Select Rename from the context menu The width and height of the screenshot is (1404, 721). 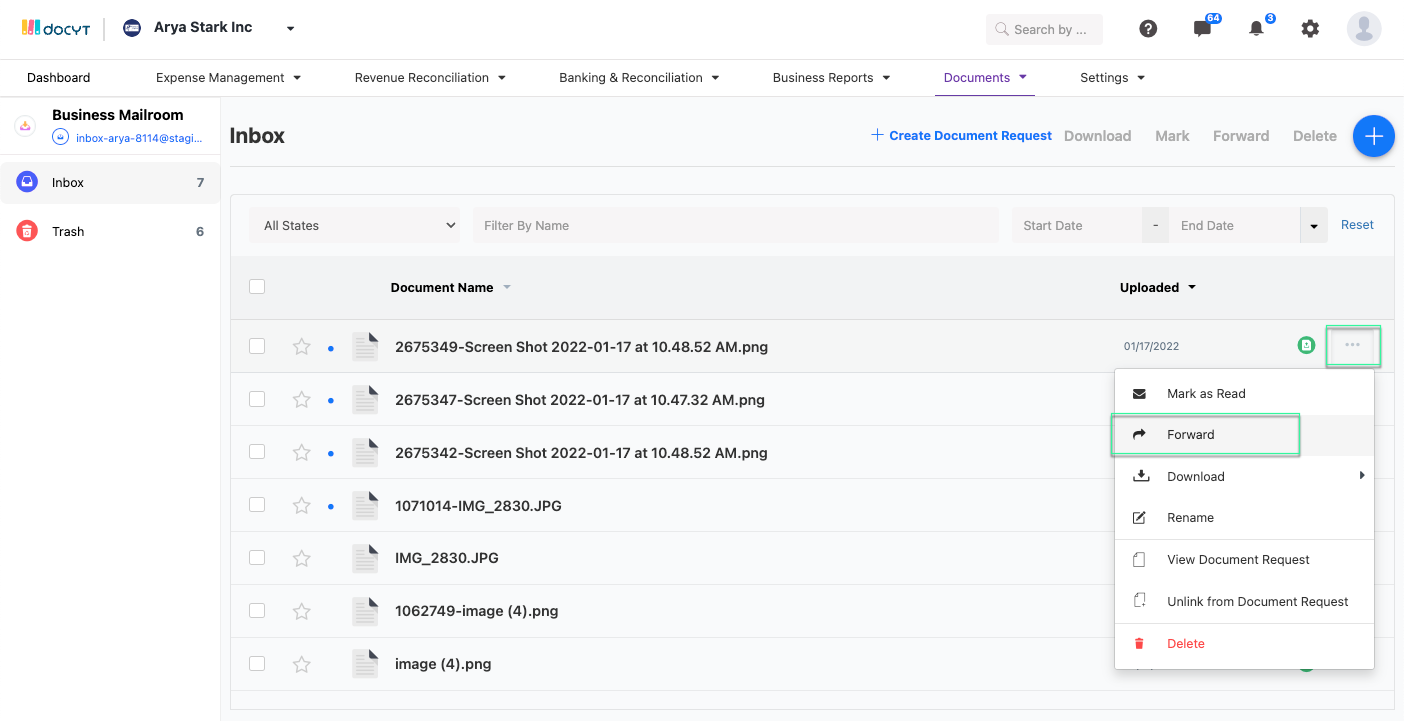click(x=1190, y=518)
